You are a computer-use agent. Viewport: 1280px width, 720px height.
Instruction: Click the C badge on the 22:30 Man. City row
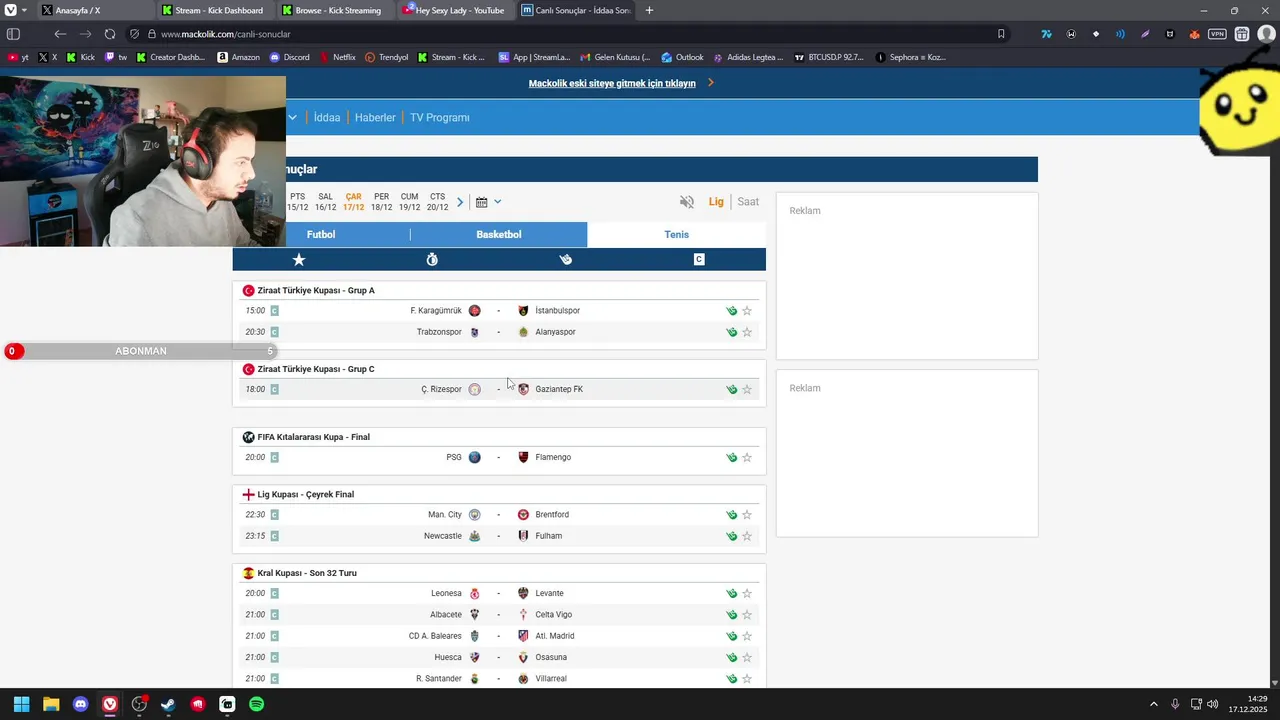pos(274,515)
